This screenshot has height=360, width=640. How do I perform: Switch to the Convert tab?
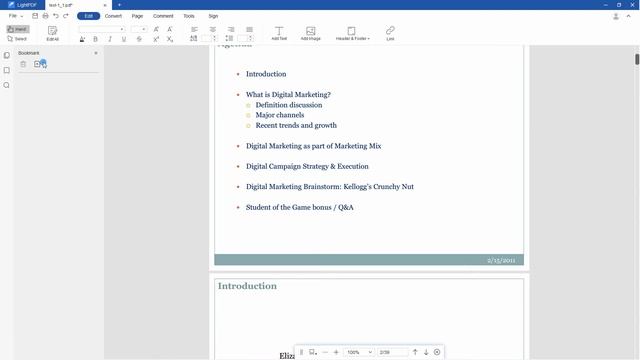tap(113, 16)
